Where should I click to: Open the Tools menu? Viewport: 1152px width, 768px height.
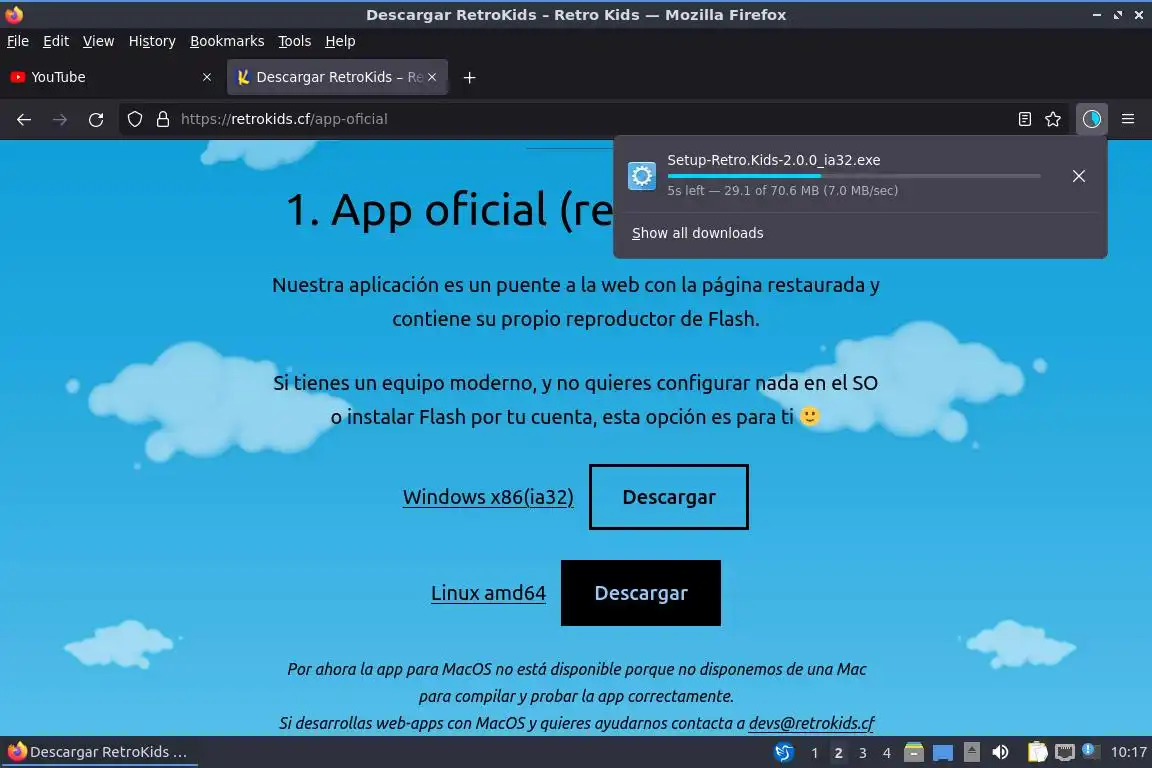[x=295, y=41]
